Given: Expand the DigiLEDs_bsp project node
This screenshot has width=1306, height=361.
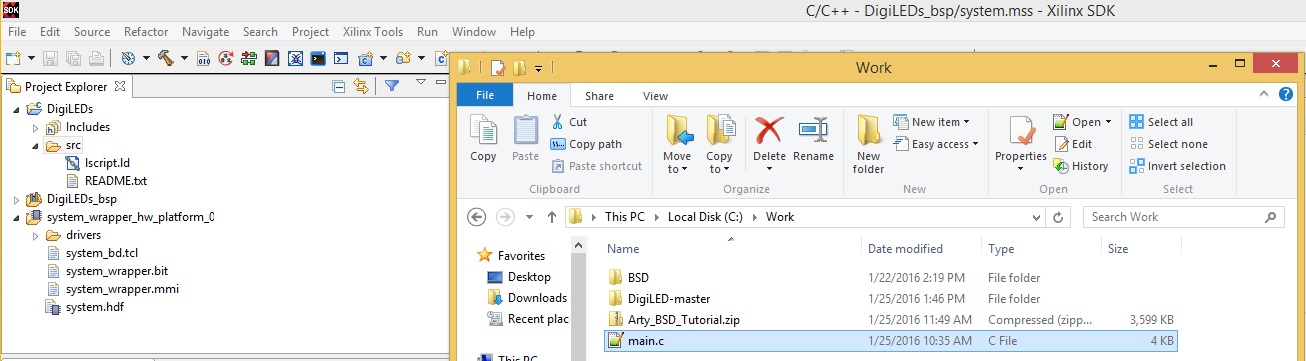Looking at the screenshot, I should point(16,199).
